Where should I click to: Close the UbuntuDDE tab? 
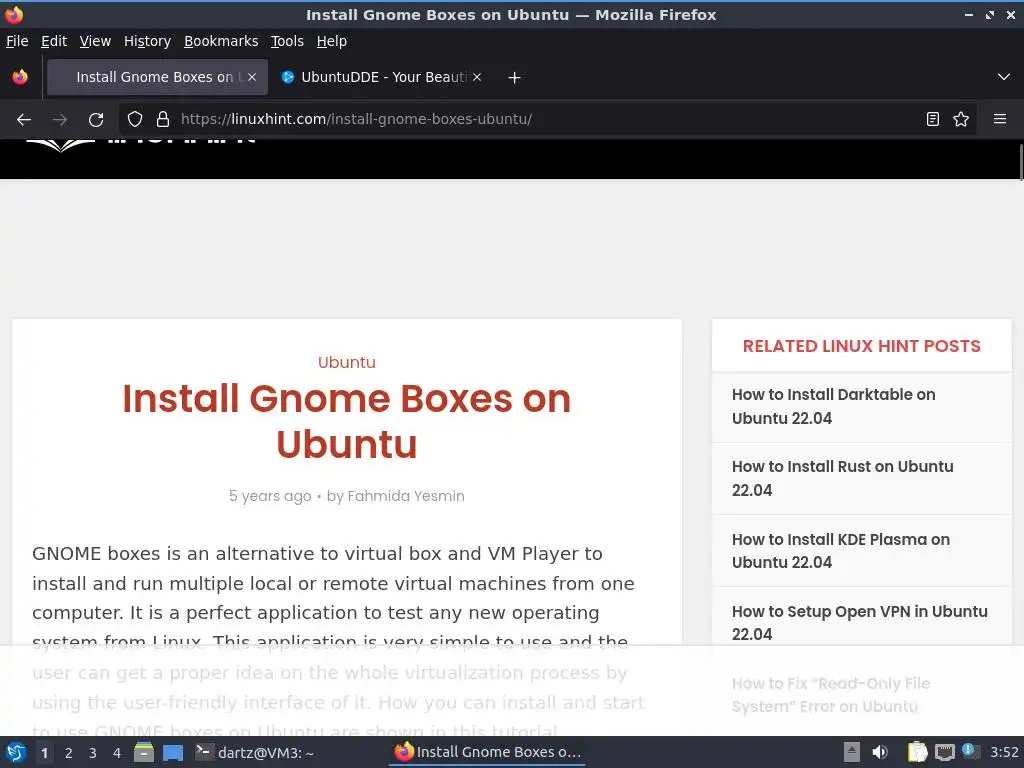click(477, 77)
